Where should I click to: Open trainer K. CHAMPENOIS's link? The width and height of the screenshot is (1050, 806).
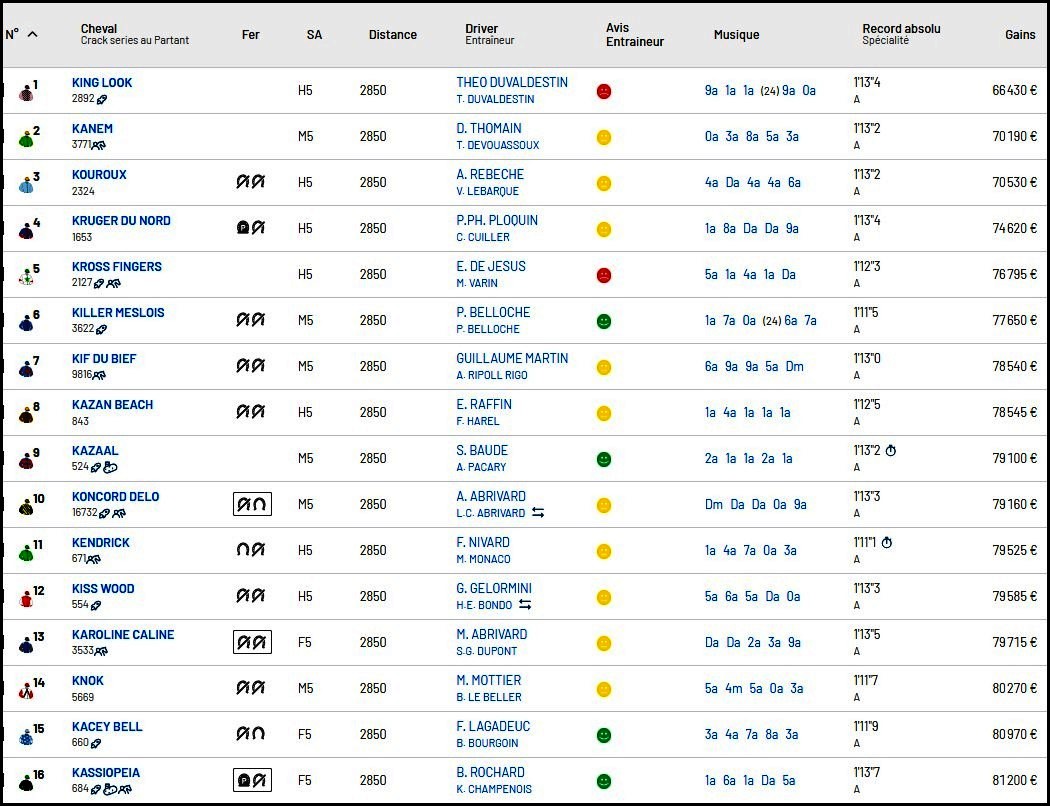coord(494,789)
